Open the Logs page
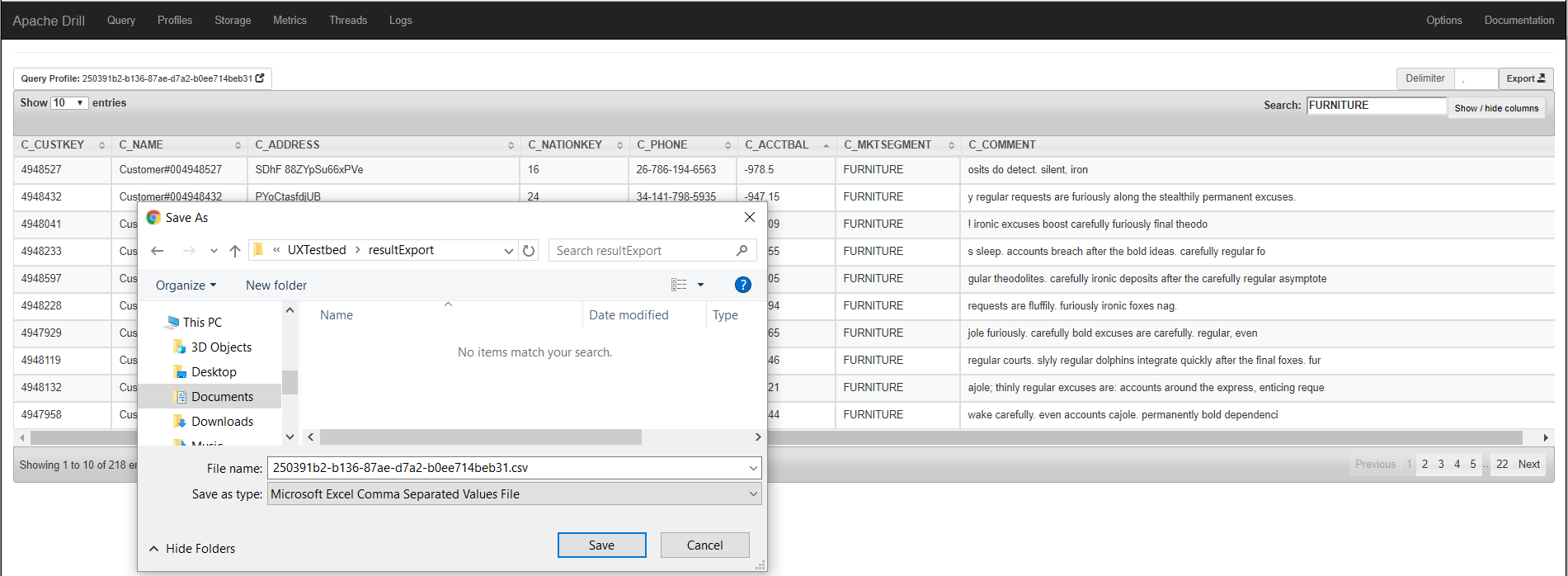This screenshot has height=576, width=1568. coord(401,20)
